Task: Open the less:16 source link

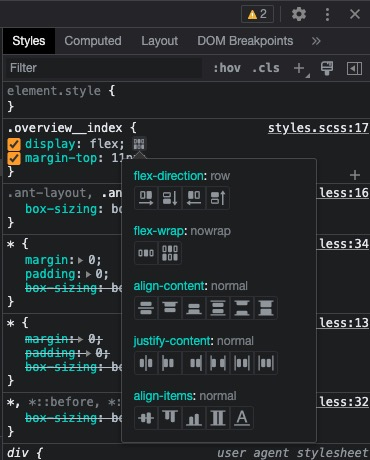Action: coord(344,193)
